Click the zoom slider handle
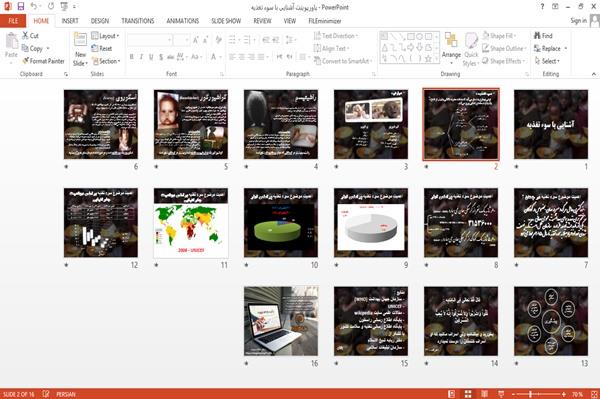This screenshot has width=600, height=399. coord(530,394)
